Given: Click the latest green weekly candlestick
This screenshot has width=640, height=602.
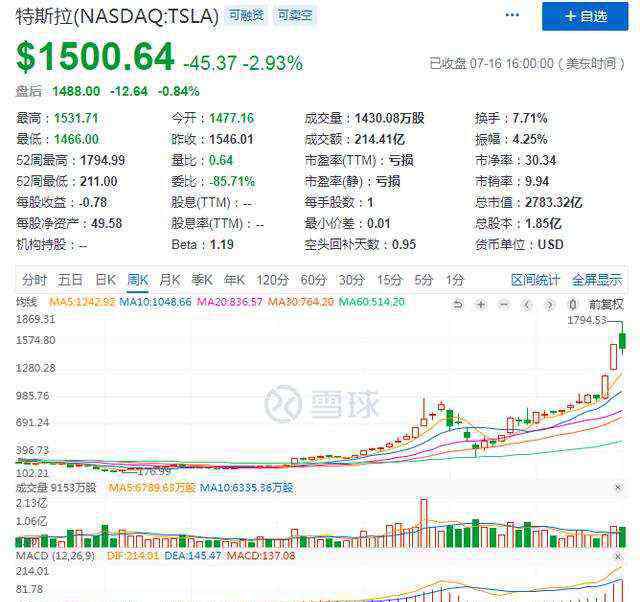Looking at the screenshot, I should click(622, 340).
